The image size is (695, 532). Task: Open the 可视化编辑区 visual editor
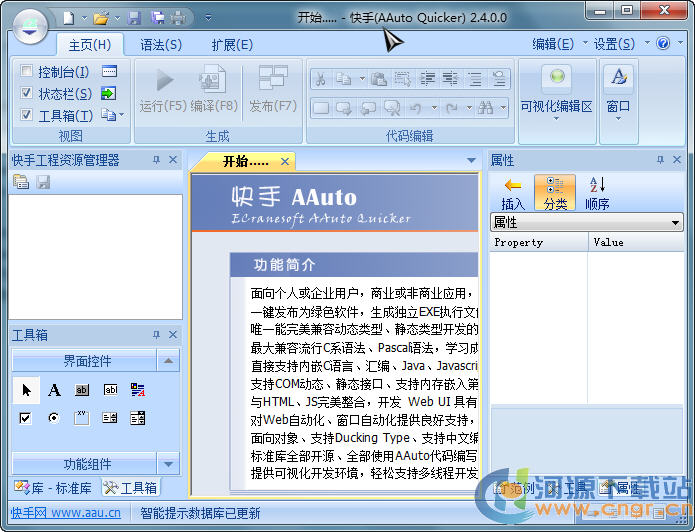point(556,91)
